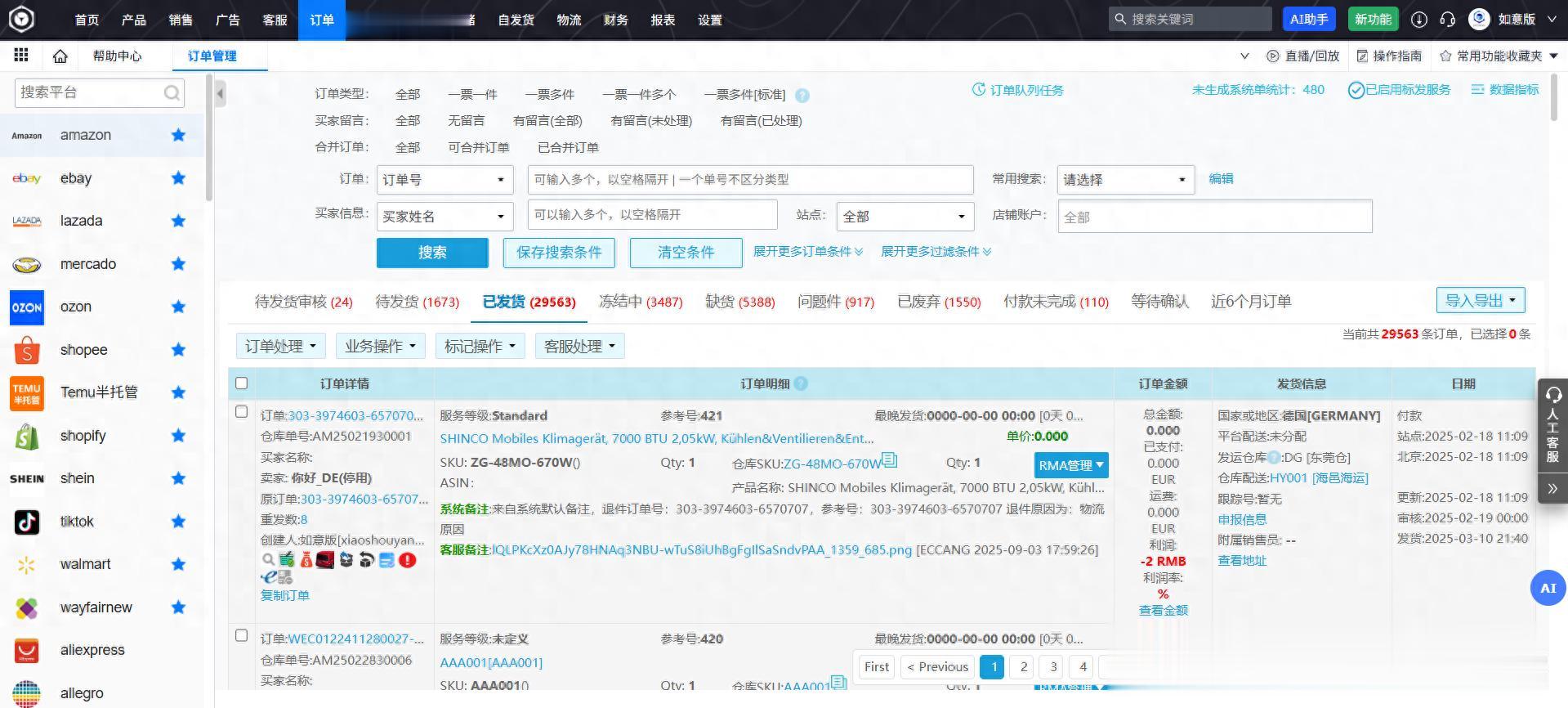Image resolution: width=1568 pixels, height=708 pixels.
Task: Click the 查看地址 link
Action: pyautogui.click(x=1241, y=561)
